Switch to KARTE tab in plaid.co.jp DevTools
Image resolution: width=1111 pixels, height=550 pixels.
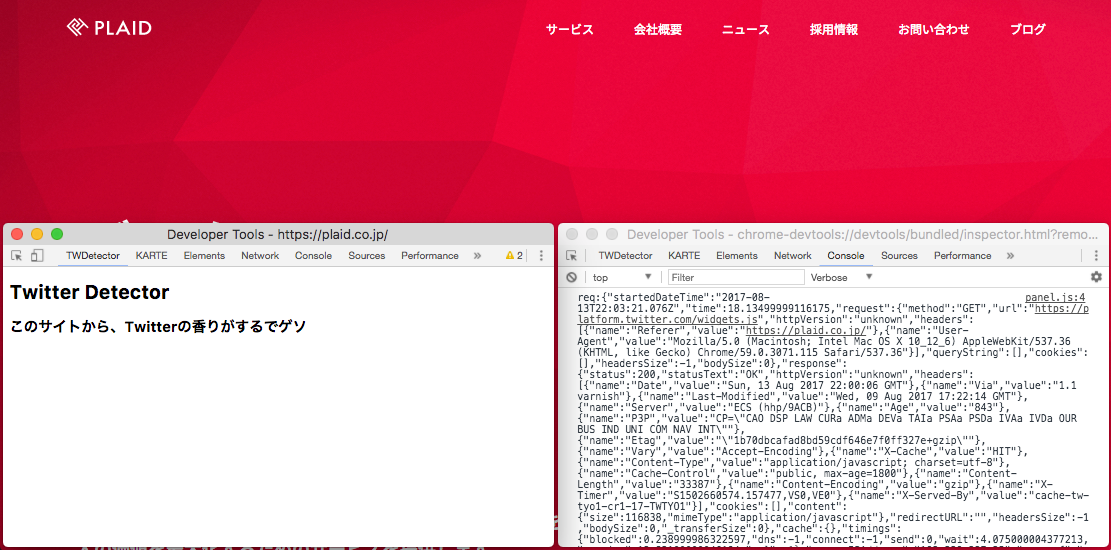coord(152,256)
